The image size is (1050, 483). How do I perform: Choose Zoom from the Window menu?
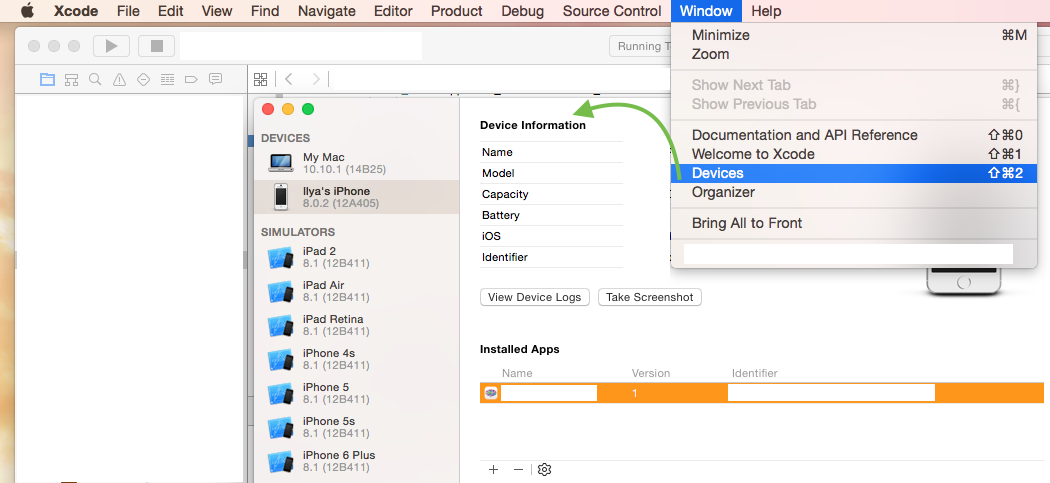pyautogui.click(x=854, y=54)
